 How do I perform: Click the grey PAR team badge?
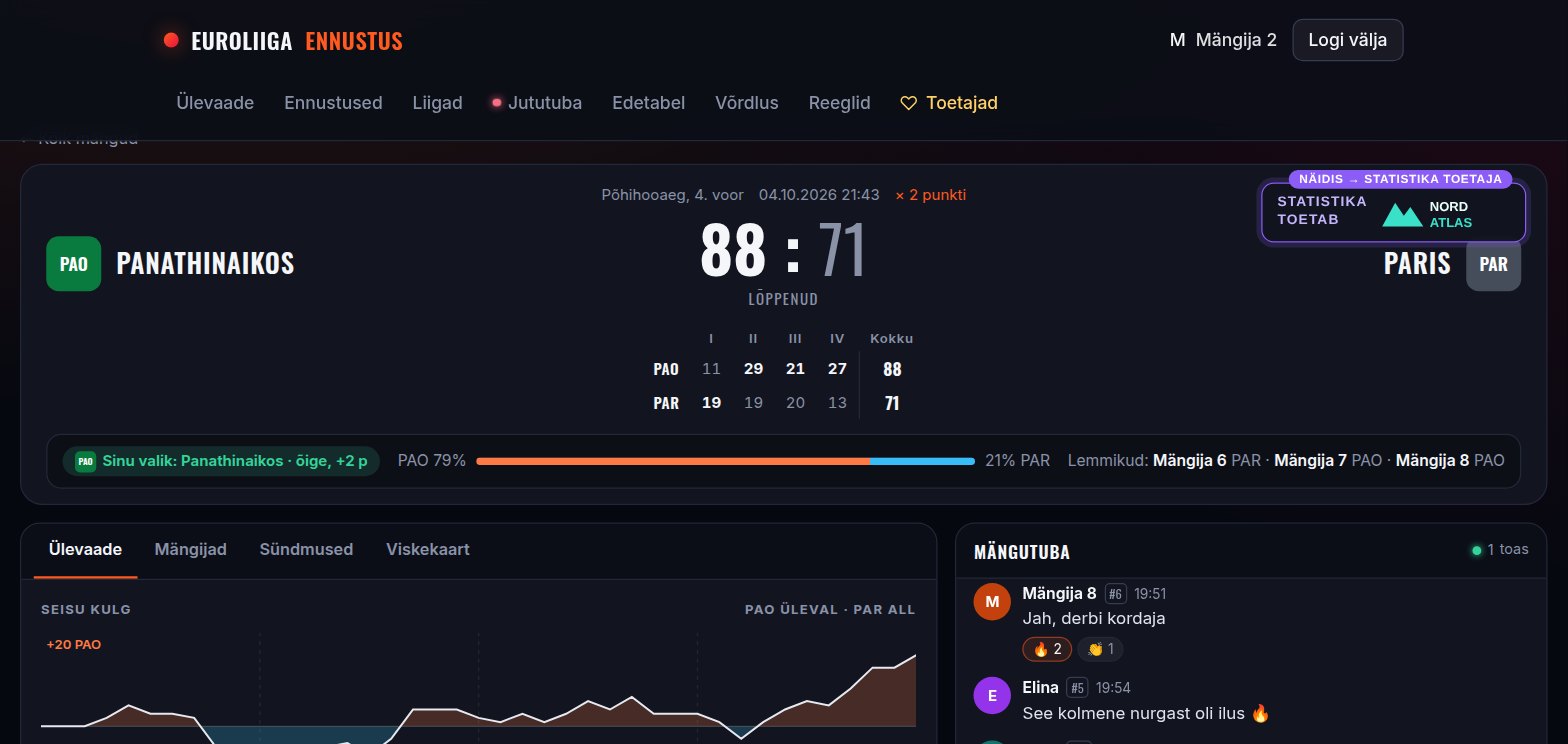(x=1493, y=263)
